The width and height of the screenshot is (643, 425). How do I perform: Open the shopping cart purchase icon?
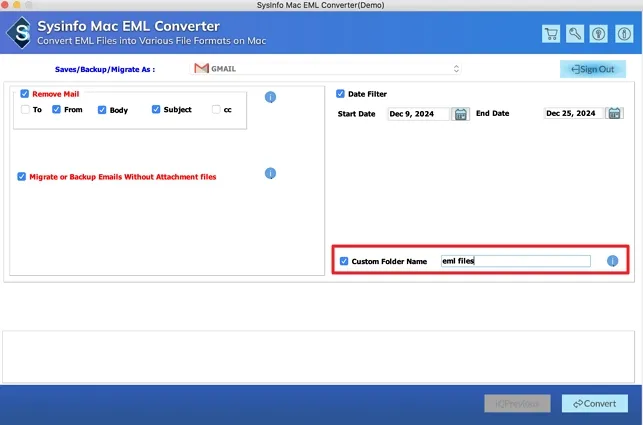[551, 34]
